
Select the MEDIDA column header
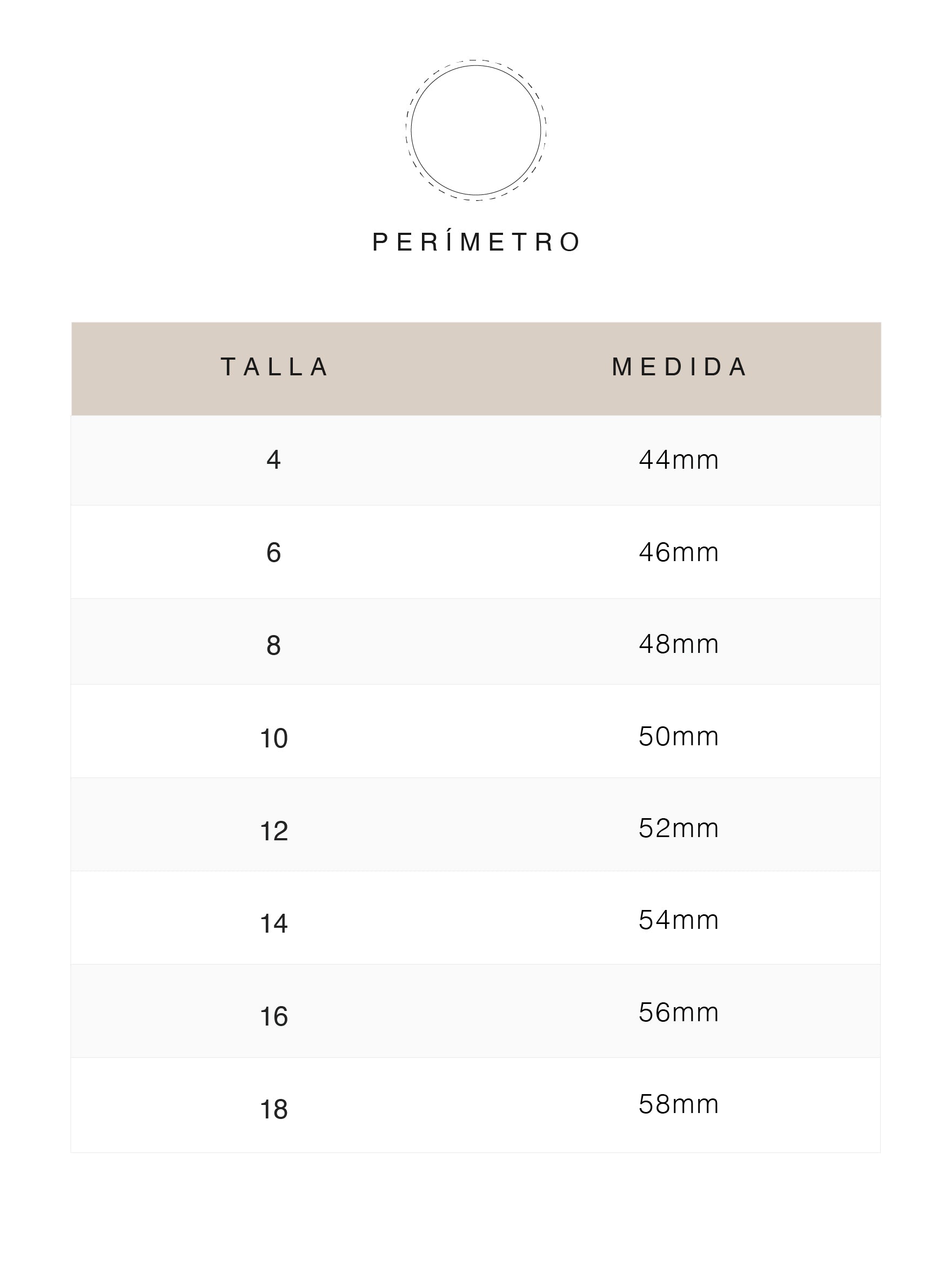(679, 367)
